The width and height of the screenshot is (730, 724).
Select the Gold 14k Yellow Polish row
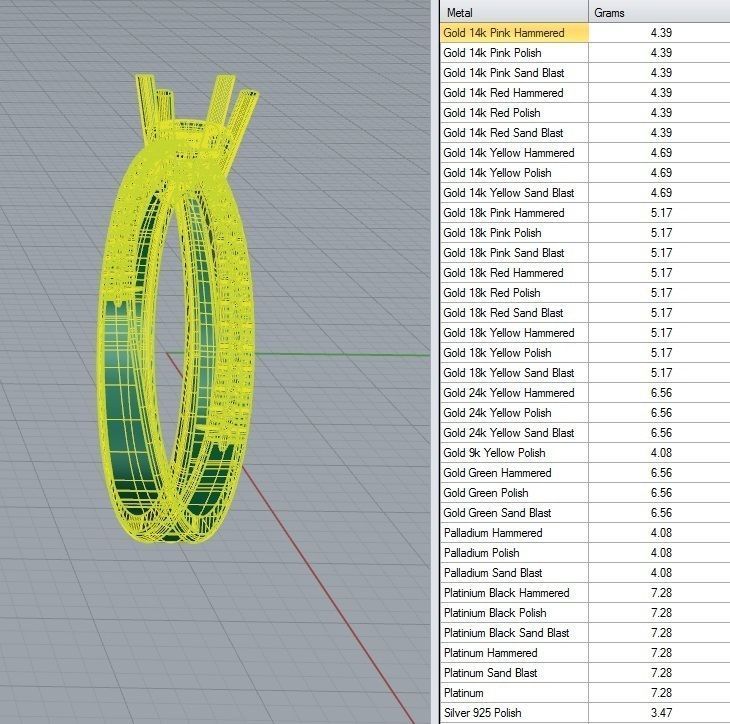585,173
